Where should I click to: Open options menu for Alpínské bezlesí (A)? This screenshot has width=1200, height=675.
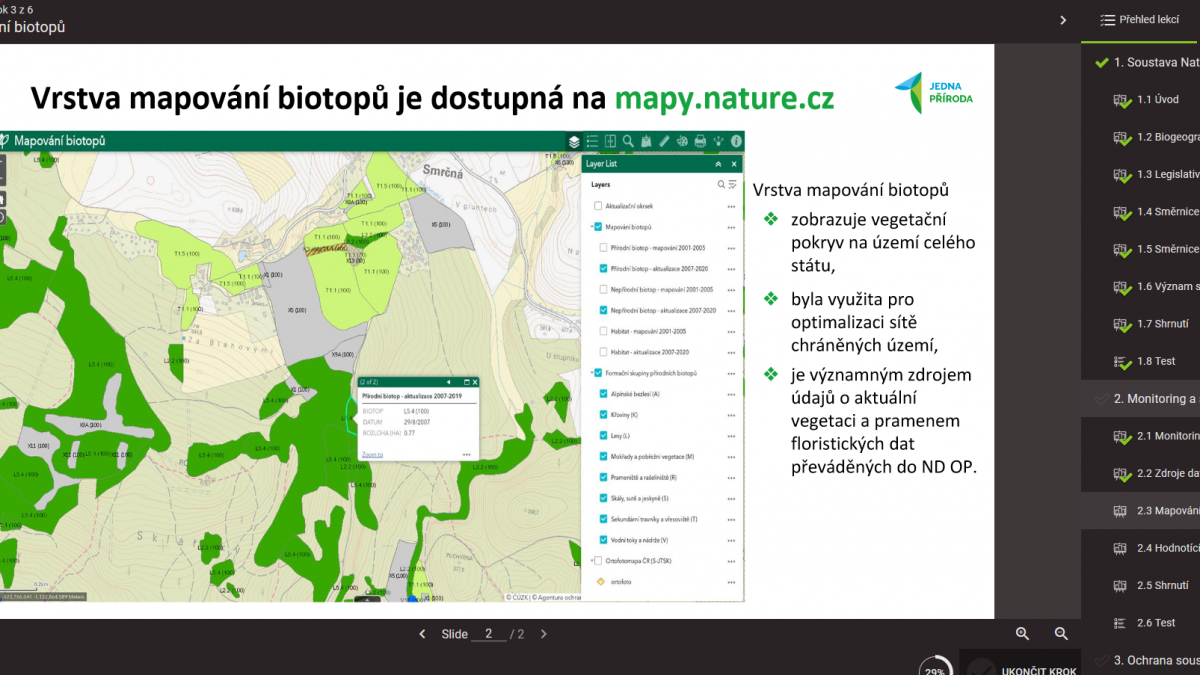(732, 394)
